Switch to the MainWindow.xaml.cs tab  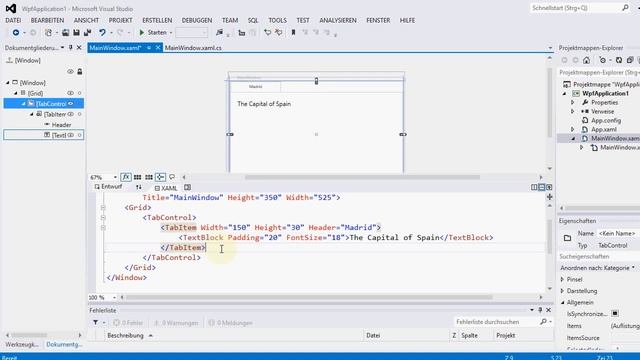click(x=193, y=48)
